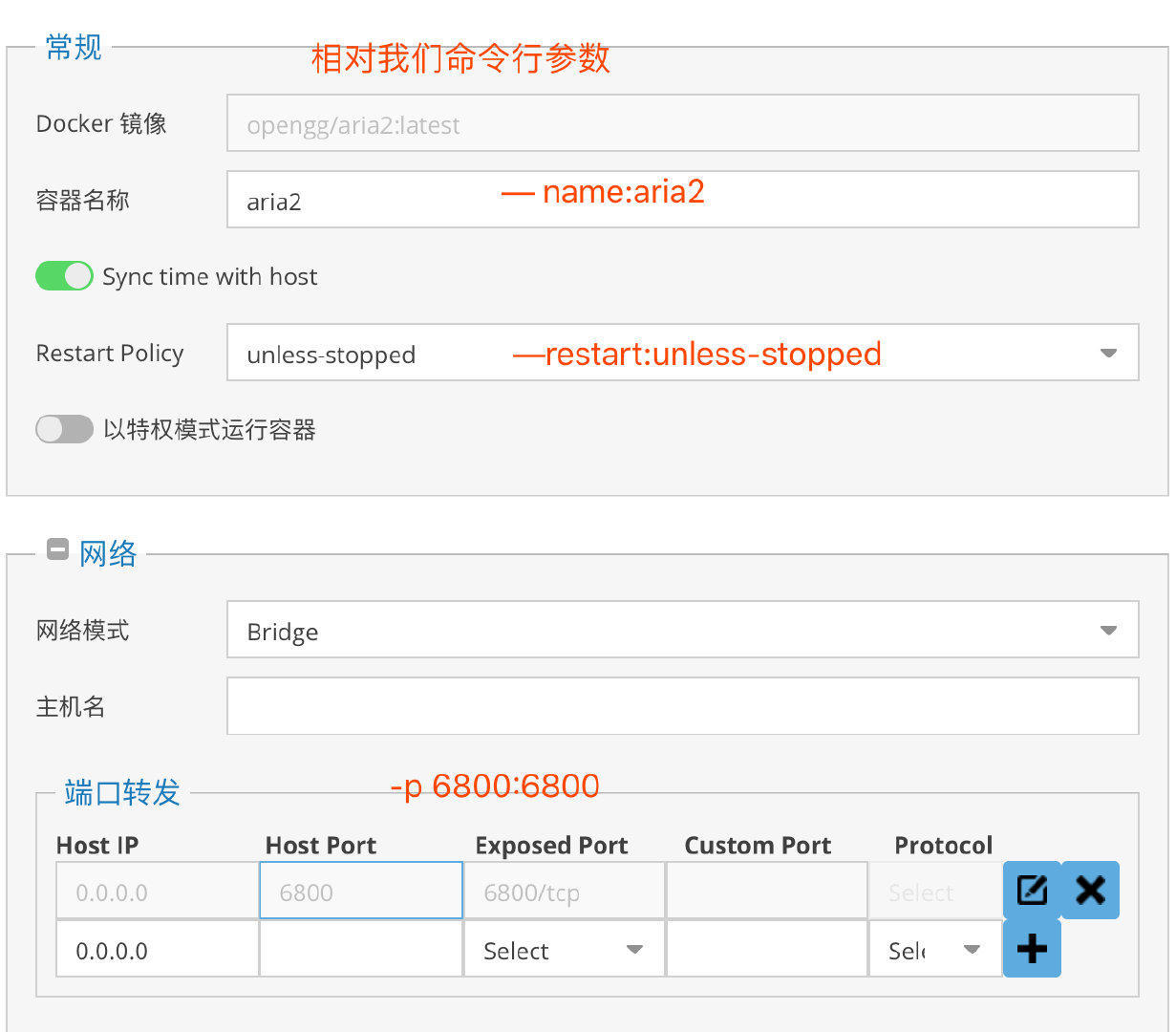
Task: Collapse the 网络 network section
Action: click(57, 548)
